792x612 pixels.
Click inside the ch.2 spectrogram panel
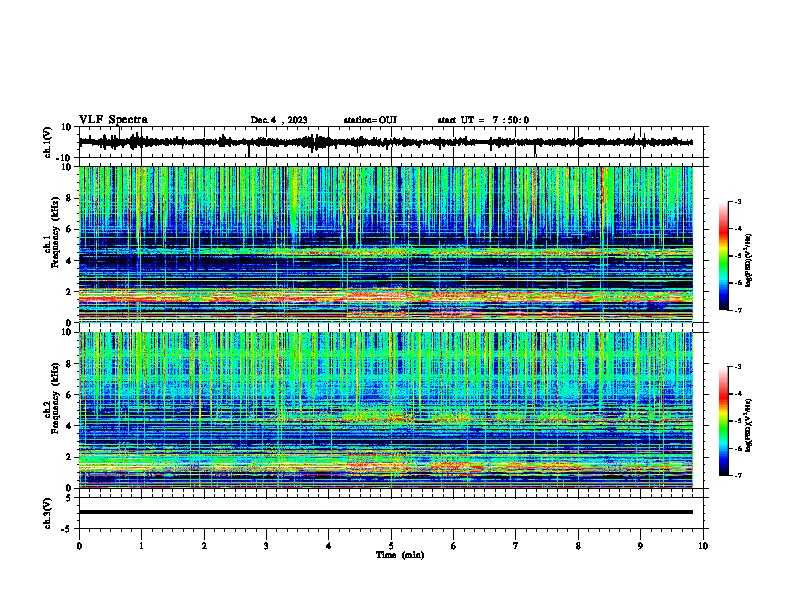point(385,410)
